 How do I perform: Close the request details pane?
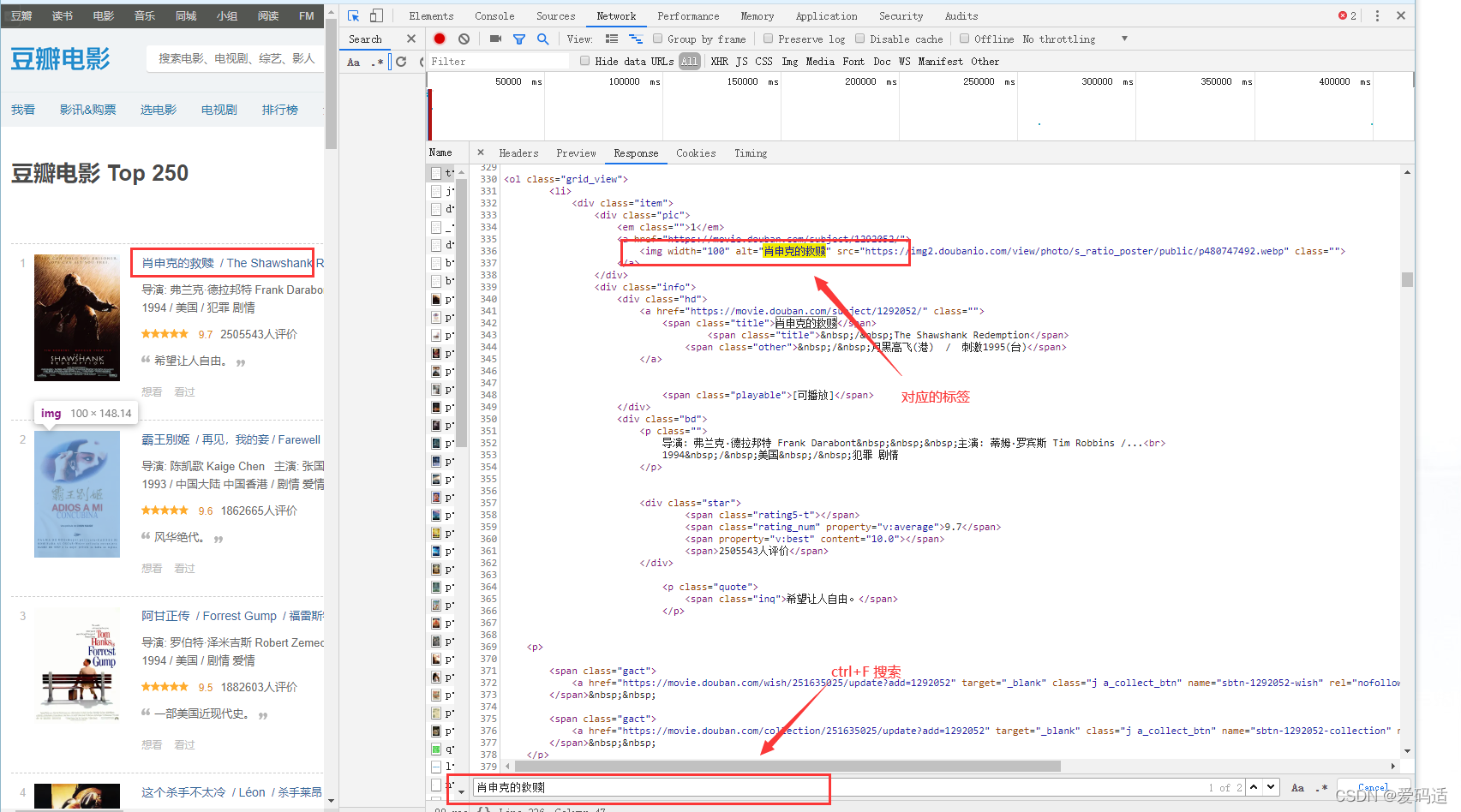481,152
